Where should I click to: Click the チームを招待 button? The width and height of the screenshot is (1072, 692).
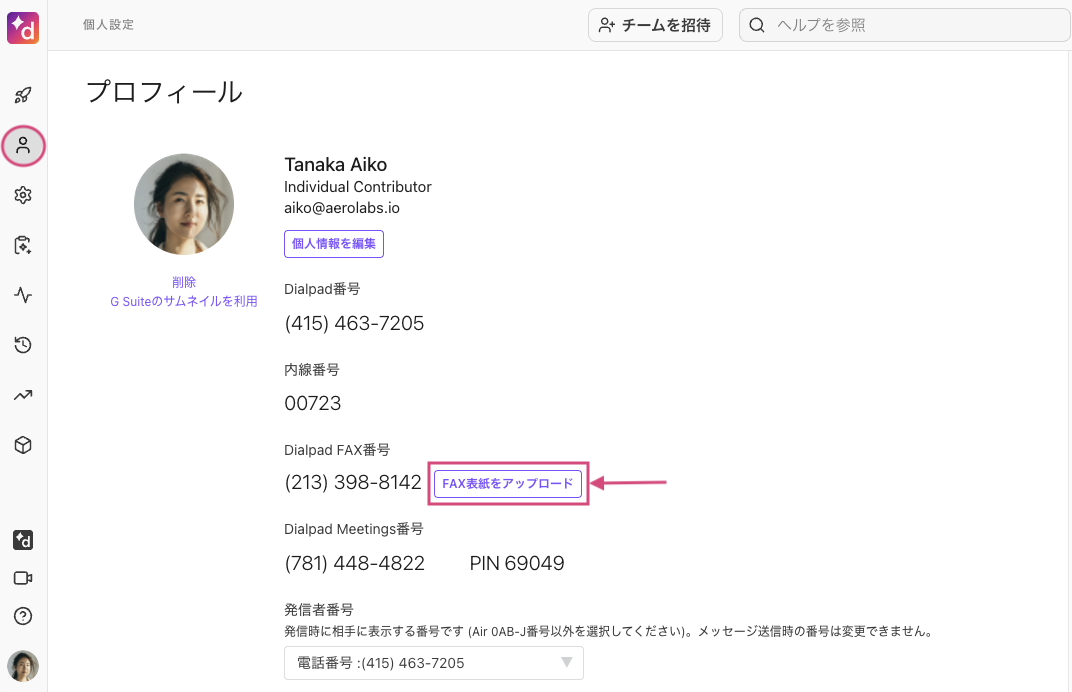[x=655, y=26]
